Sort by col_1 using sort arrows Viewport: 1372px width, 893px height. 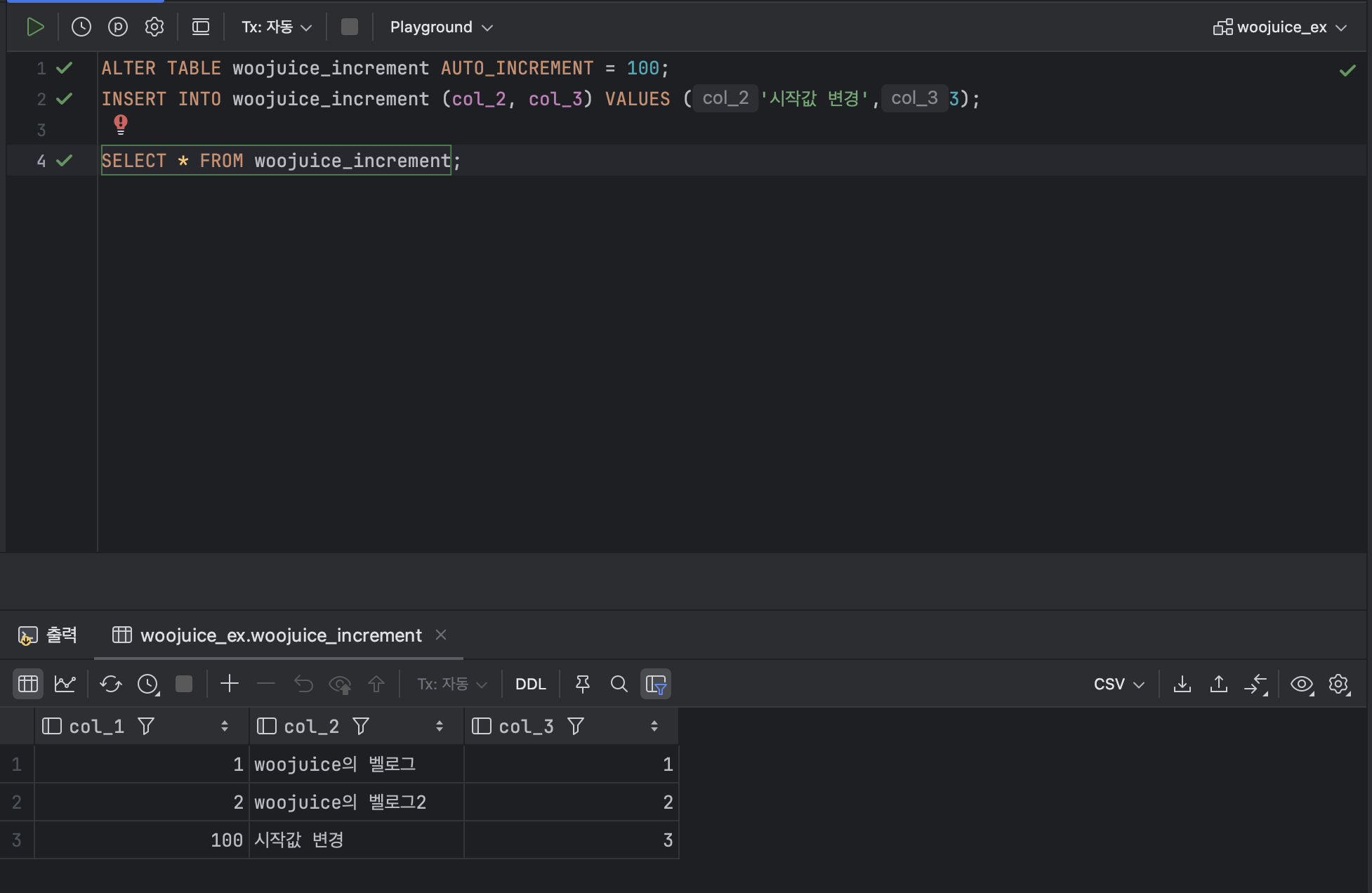[225, 727]
